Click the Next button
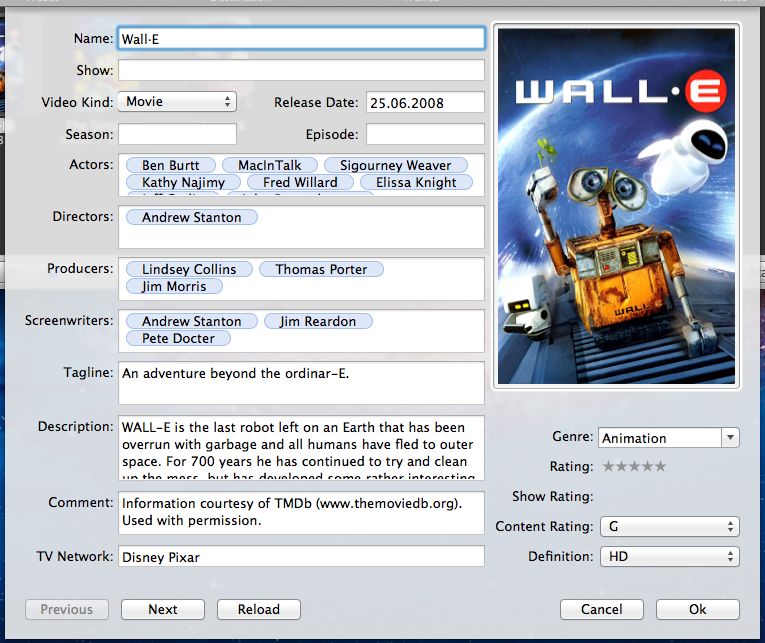This screenshot has height=643, width=765. coord(163,609)
